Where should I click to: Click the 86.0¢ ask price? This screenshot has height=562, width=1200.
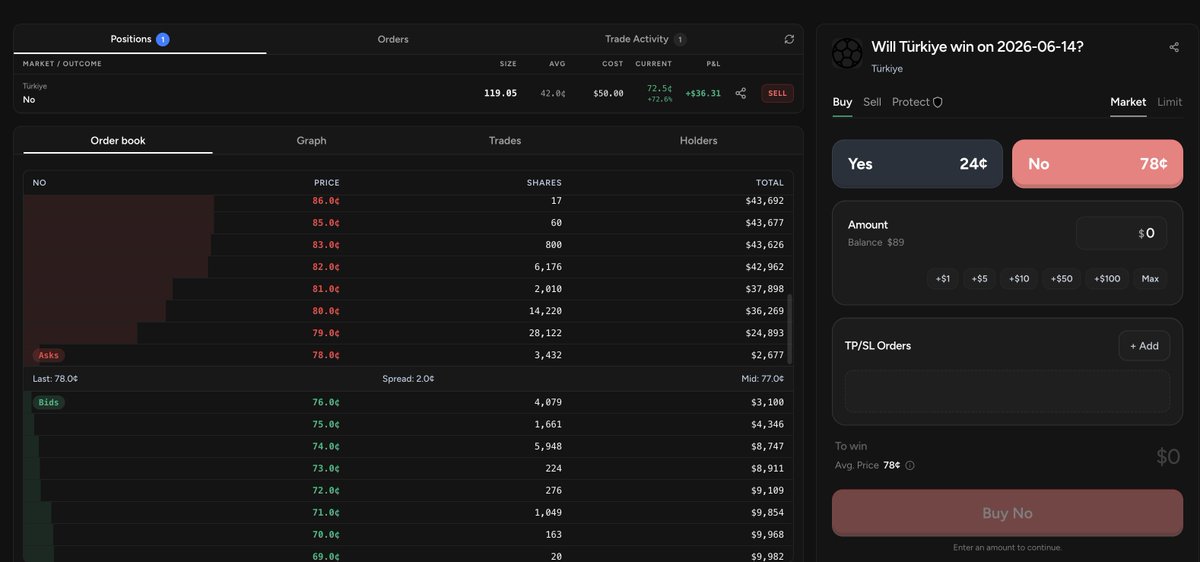pyautogui.click(x=326, y=201)
